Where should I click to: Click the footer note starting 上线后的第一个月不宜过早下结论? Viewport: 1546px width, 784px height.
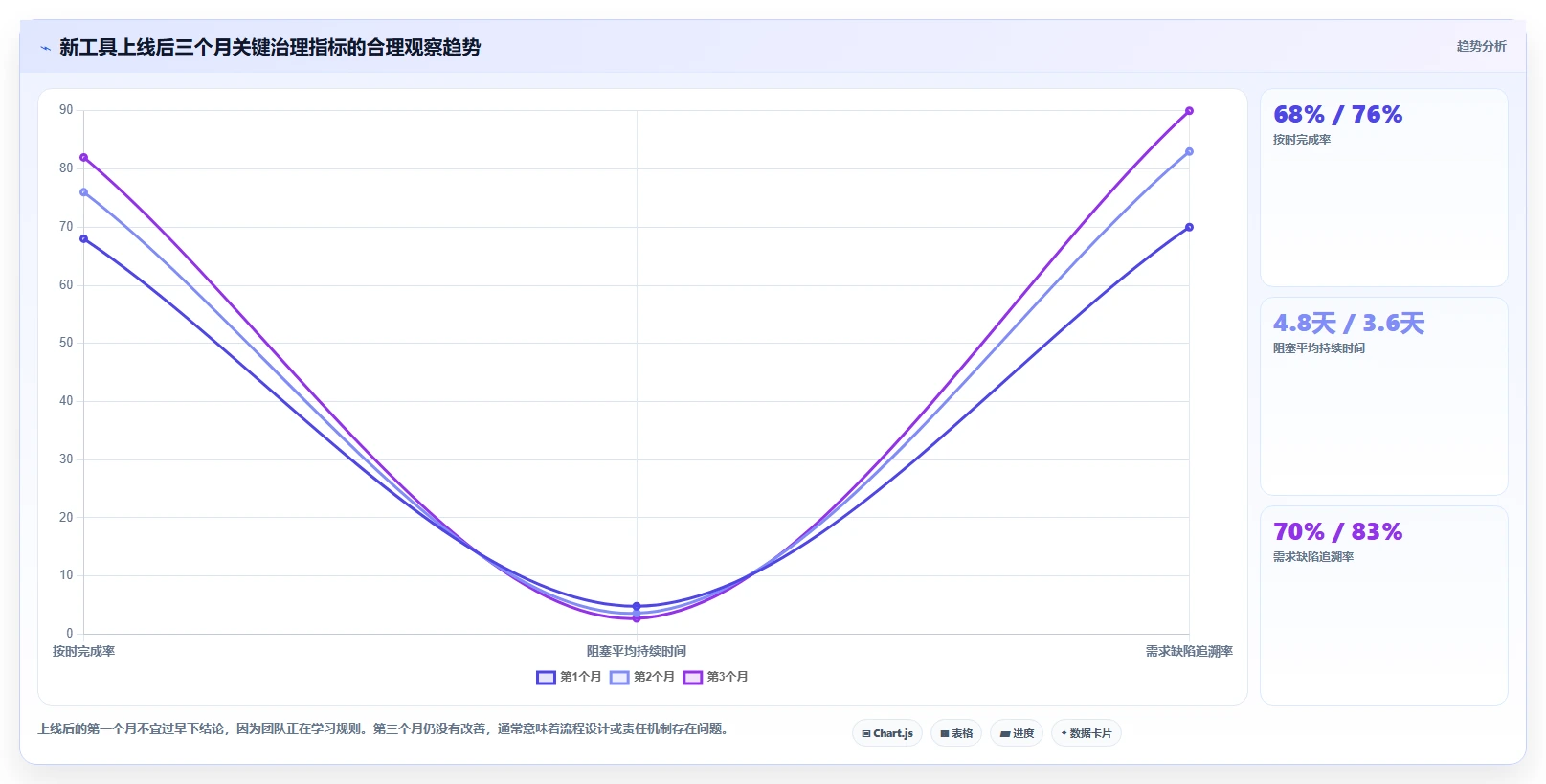click(x=385, y=729)
